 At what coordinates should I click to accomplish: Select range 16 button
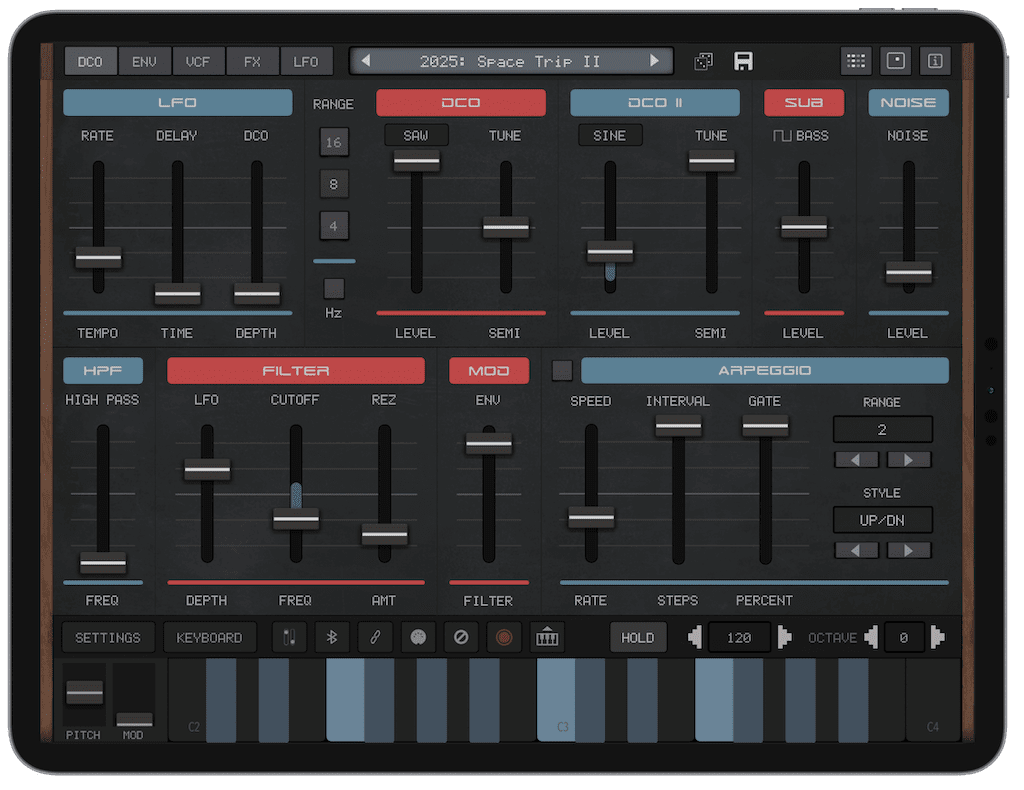pos(334,142)
